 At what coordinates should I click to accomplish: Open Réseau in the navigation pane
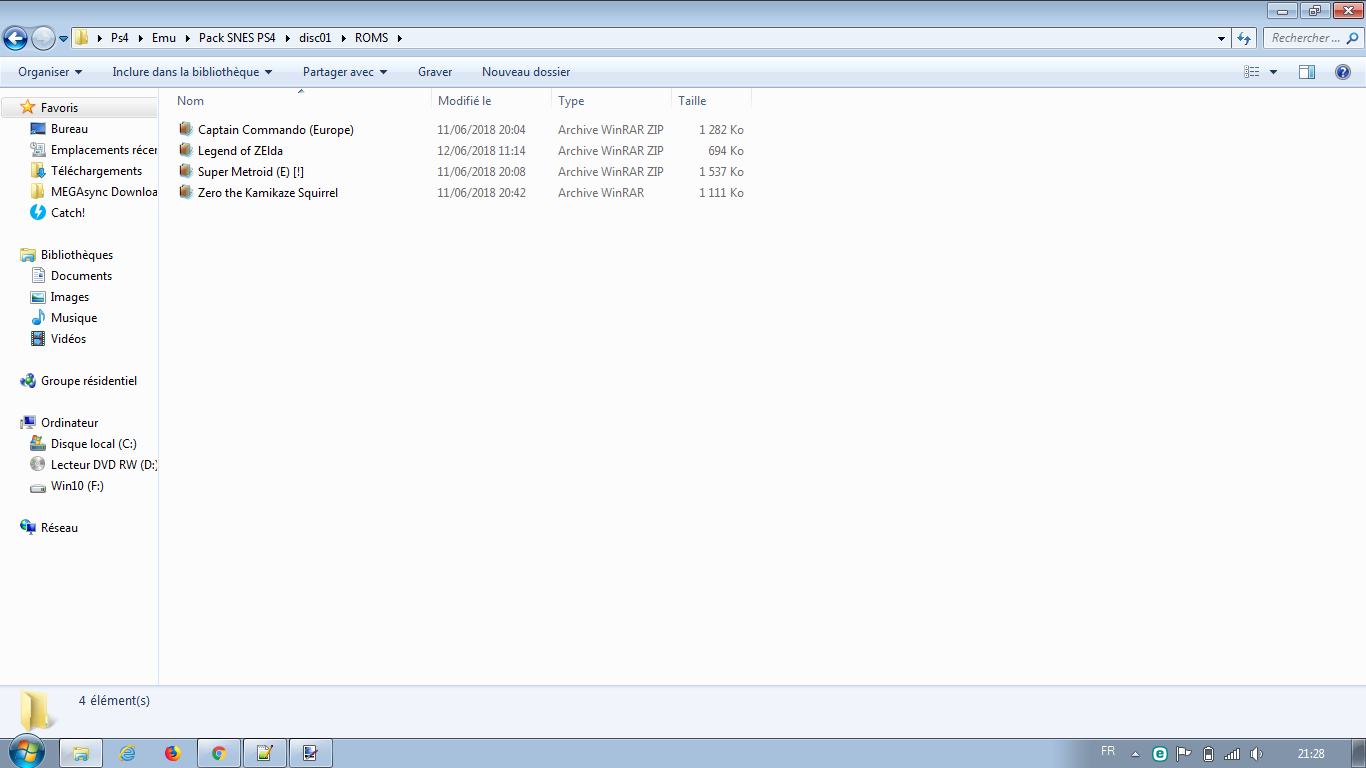[x=59, y=528]
